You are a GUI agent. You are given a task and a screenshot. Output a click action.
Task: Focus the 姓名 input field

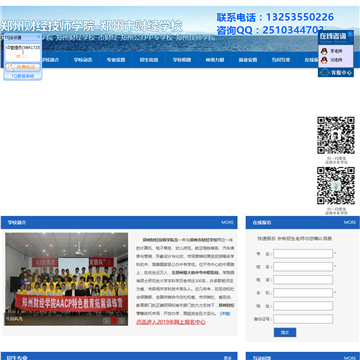coord(303,267)
